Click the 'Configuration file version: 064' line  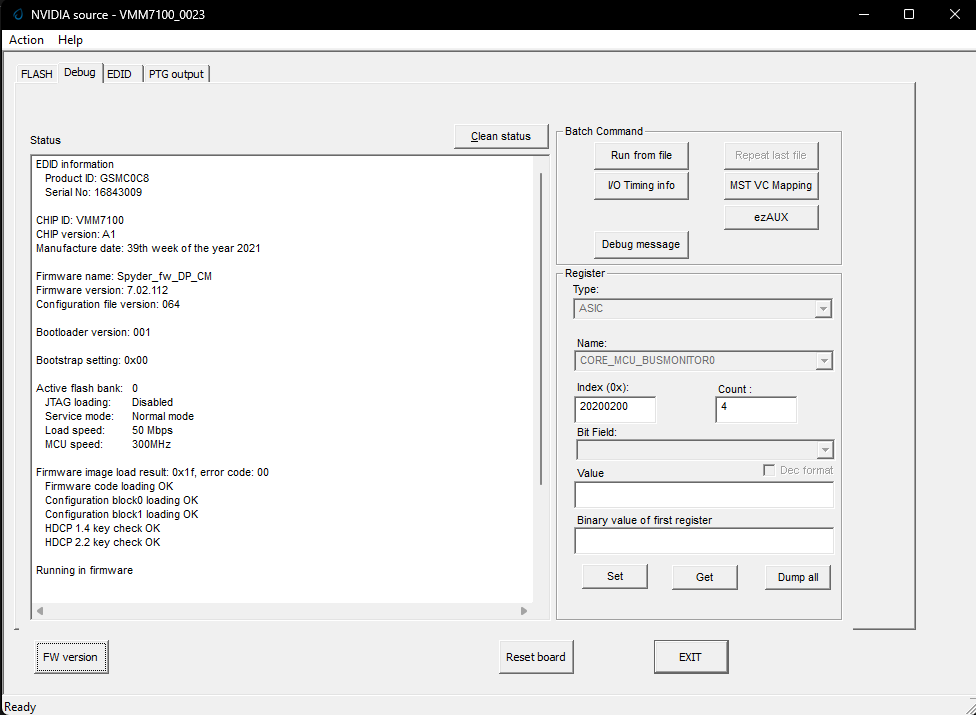tap(108, 304)
